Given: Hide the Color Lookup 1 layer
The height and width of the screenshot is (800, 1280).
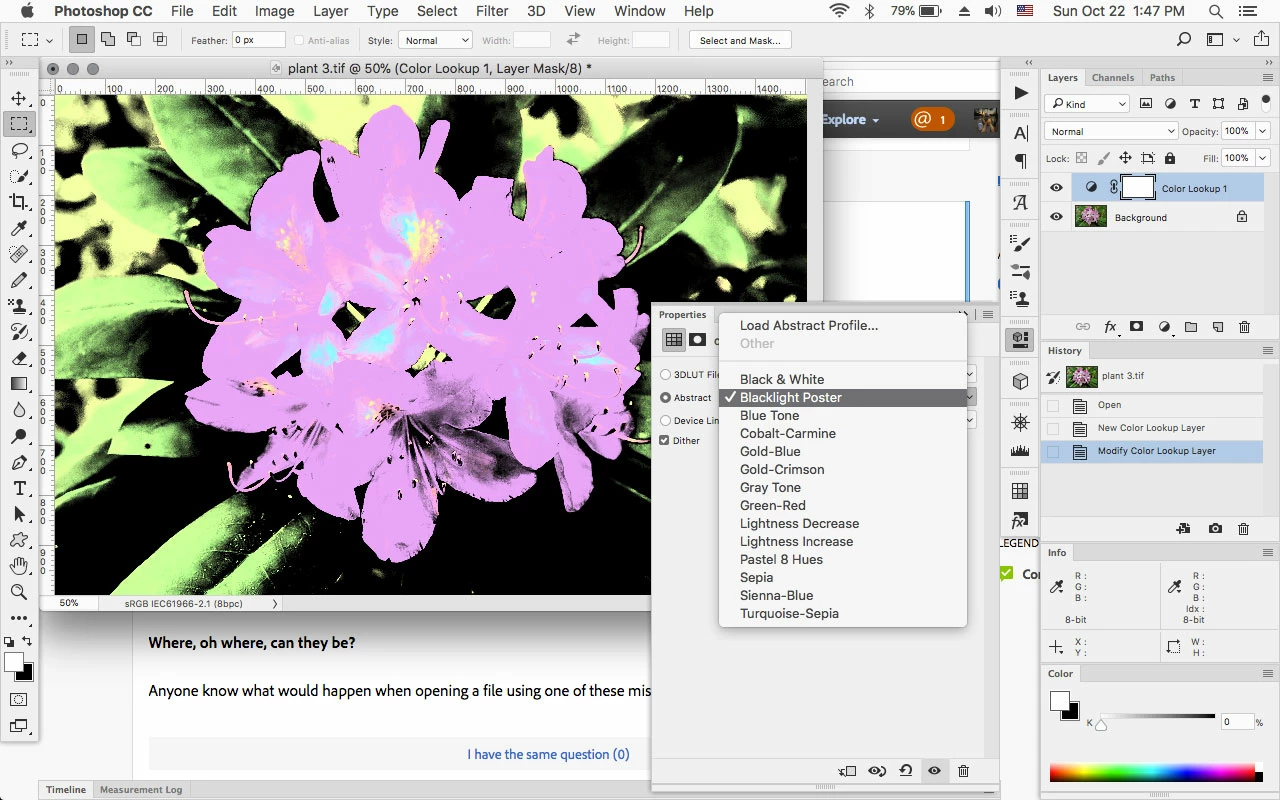Looking at the screenshot, I should 1056,188.
